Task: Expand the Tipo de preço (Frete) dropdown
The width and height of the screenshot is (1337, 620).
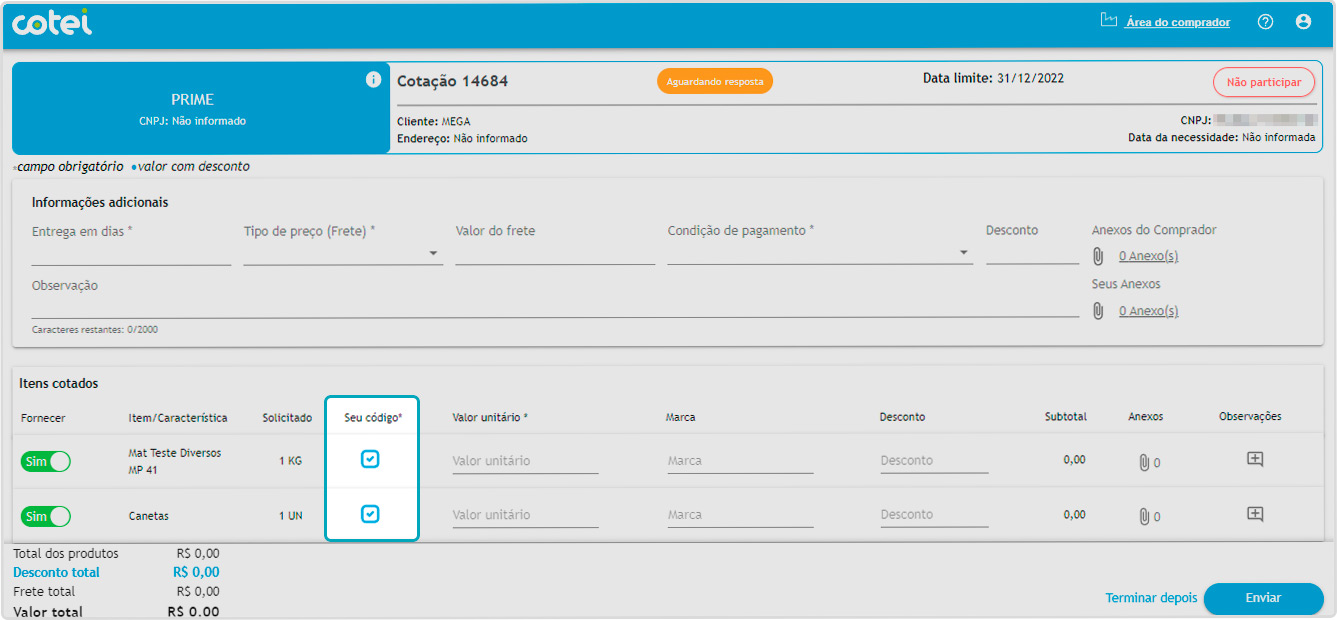Action: coord(342,254)
